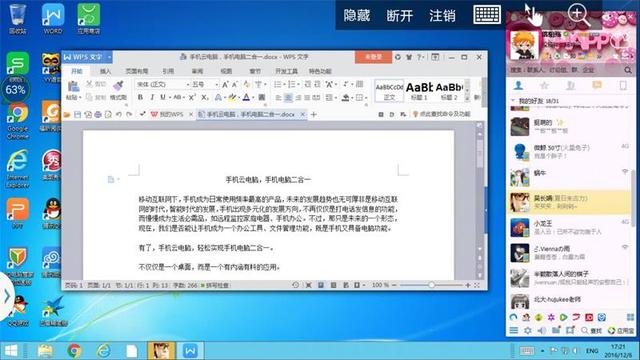Screen dimensions: 640x360
Task: Open the WPS 文字 application menu arrow
Action: pos(109,57)
